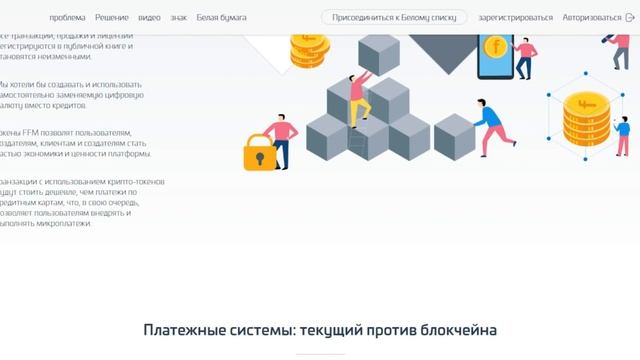Click the "Авторизоваться" link
The image size is (640, 360).
[592, 18]
